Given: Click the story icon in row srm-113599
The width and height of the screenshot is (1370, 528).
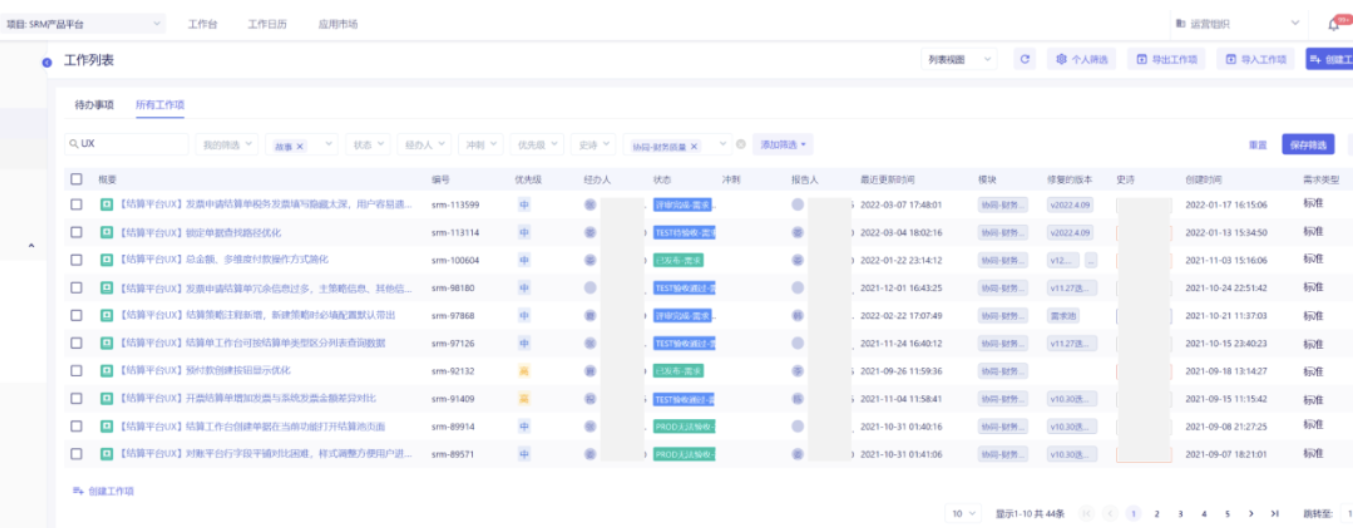Looking at the screenshot, I should point(106,204).
